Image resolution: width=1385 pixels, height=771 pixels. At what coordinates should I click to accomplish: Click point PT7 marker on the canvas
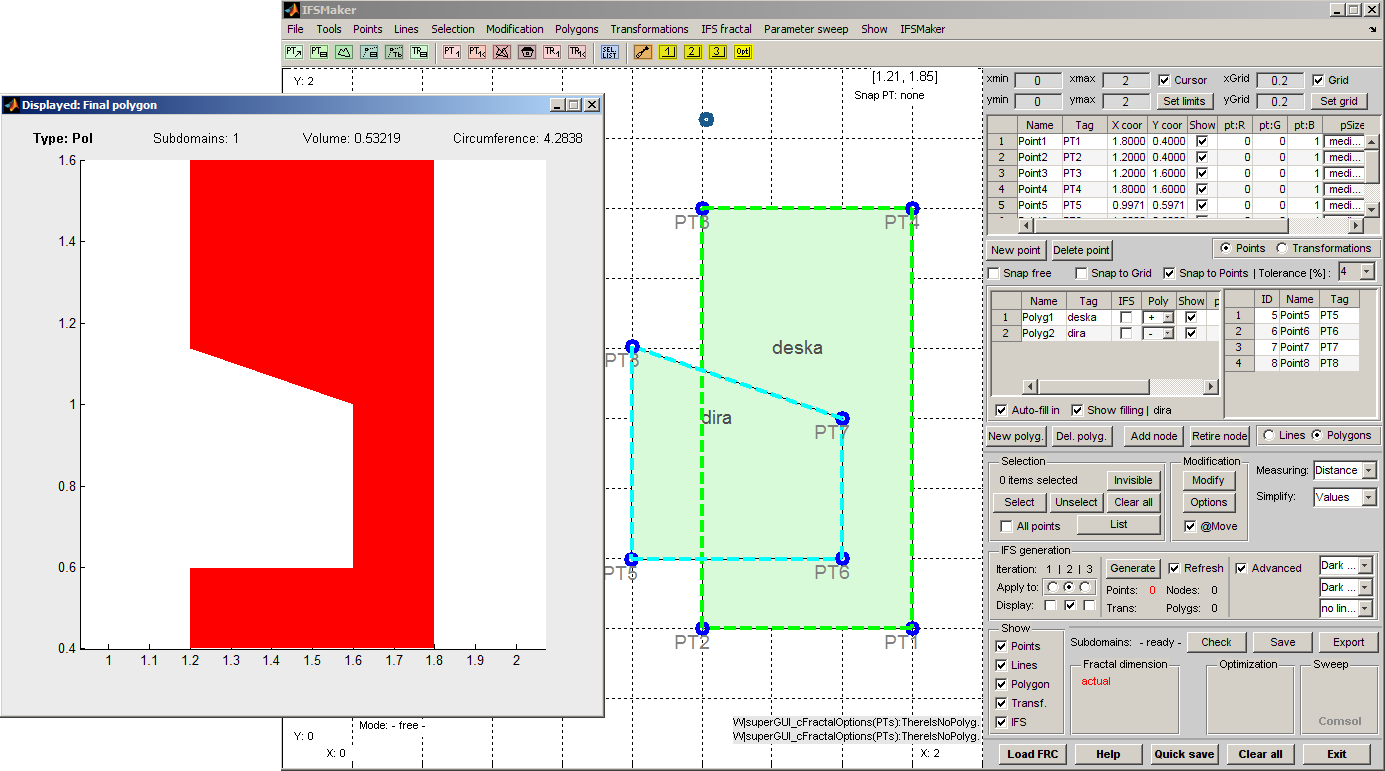(x=842, y=418)
